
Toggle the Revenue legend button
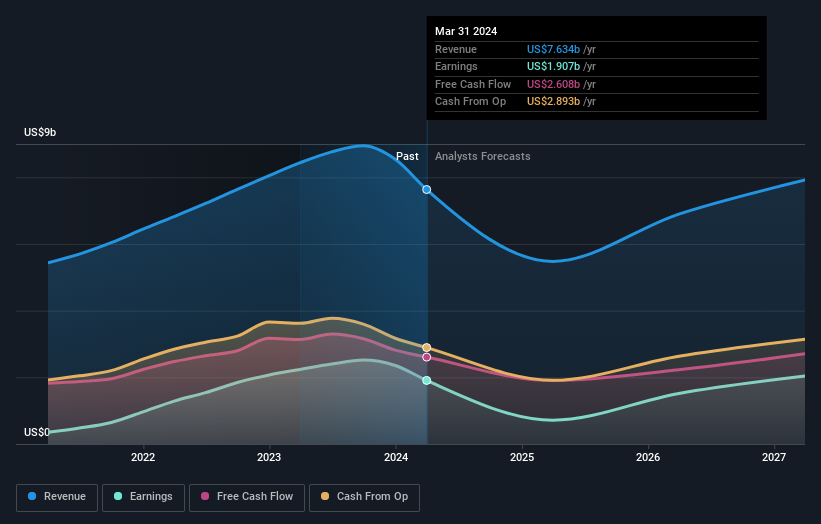click(x=57, y=497)
